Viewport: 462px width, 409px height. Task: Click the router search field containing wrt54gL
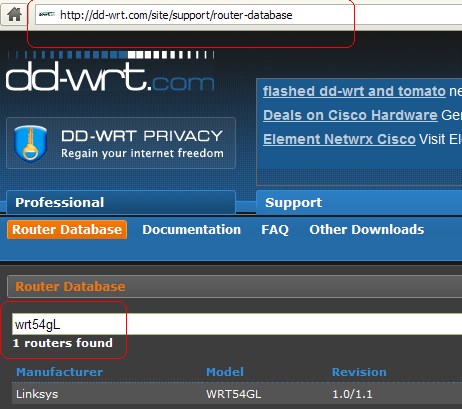click(237, 324)
